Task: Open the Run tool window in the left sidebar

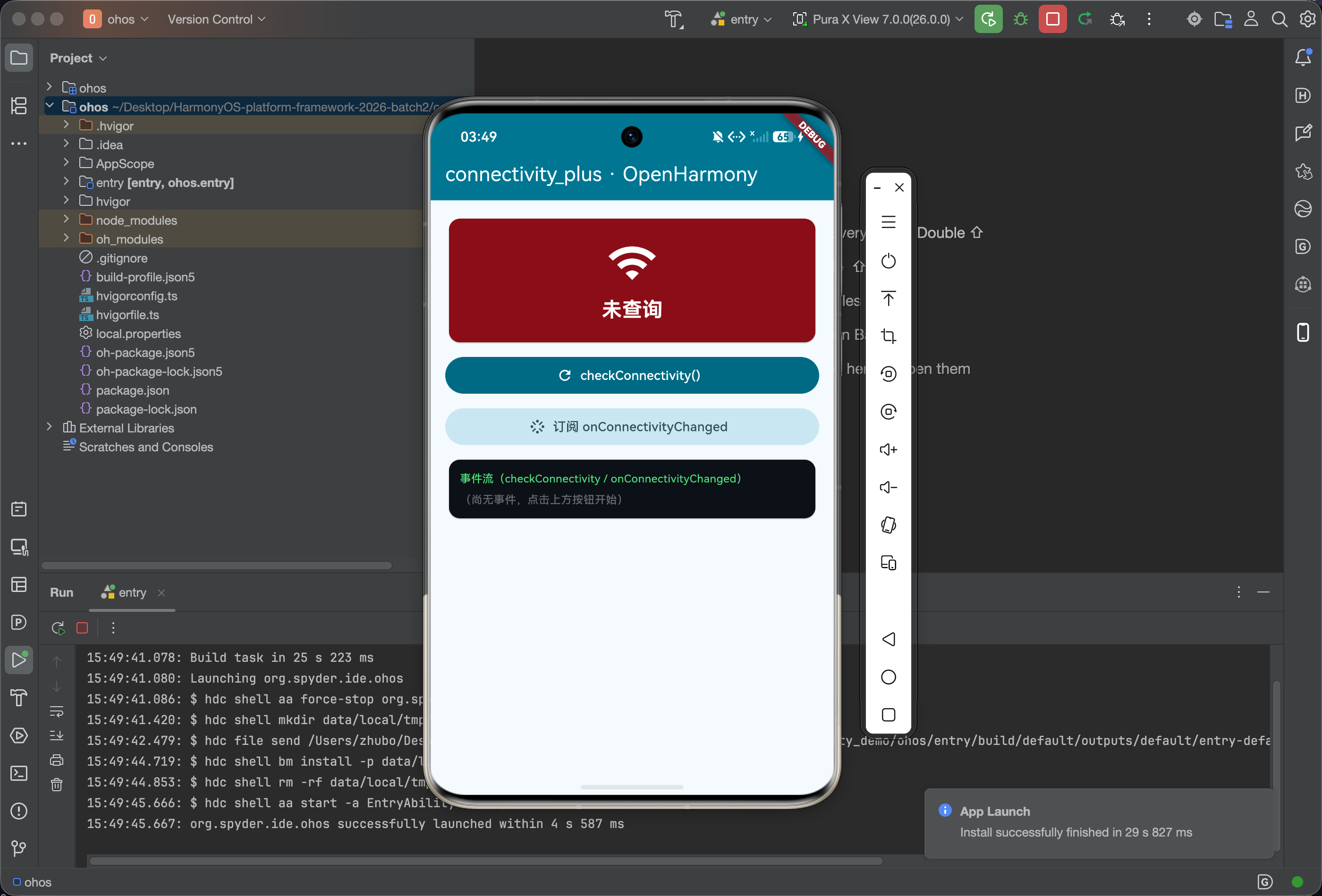Action: coord(19,660)
